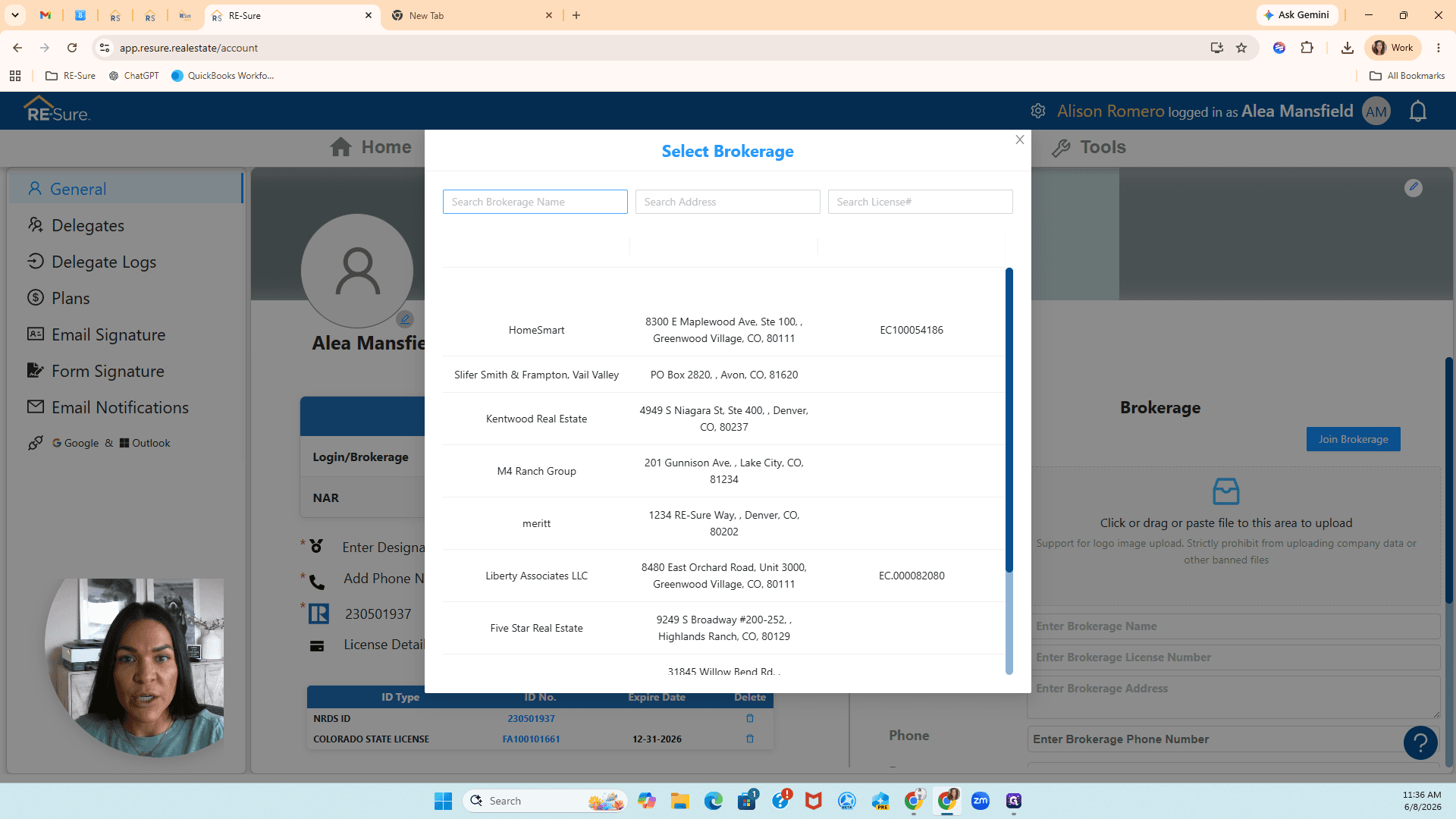1456x819 pixels.
Task: Select Slifer Smith & Frampton, Vail Valley
Action: tap(724, 375)
